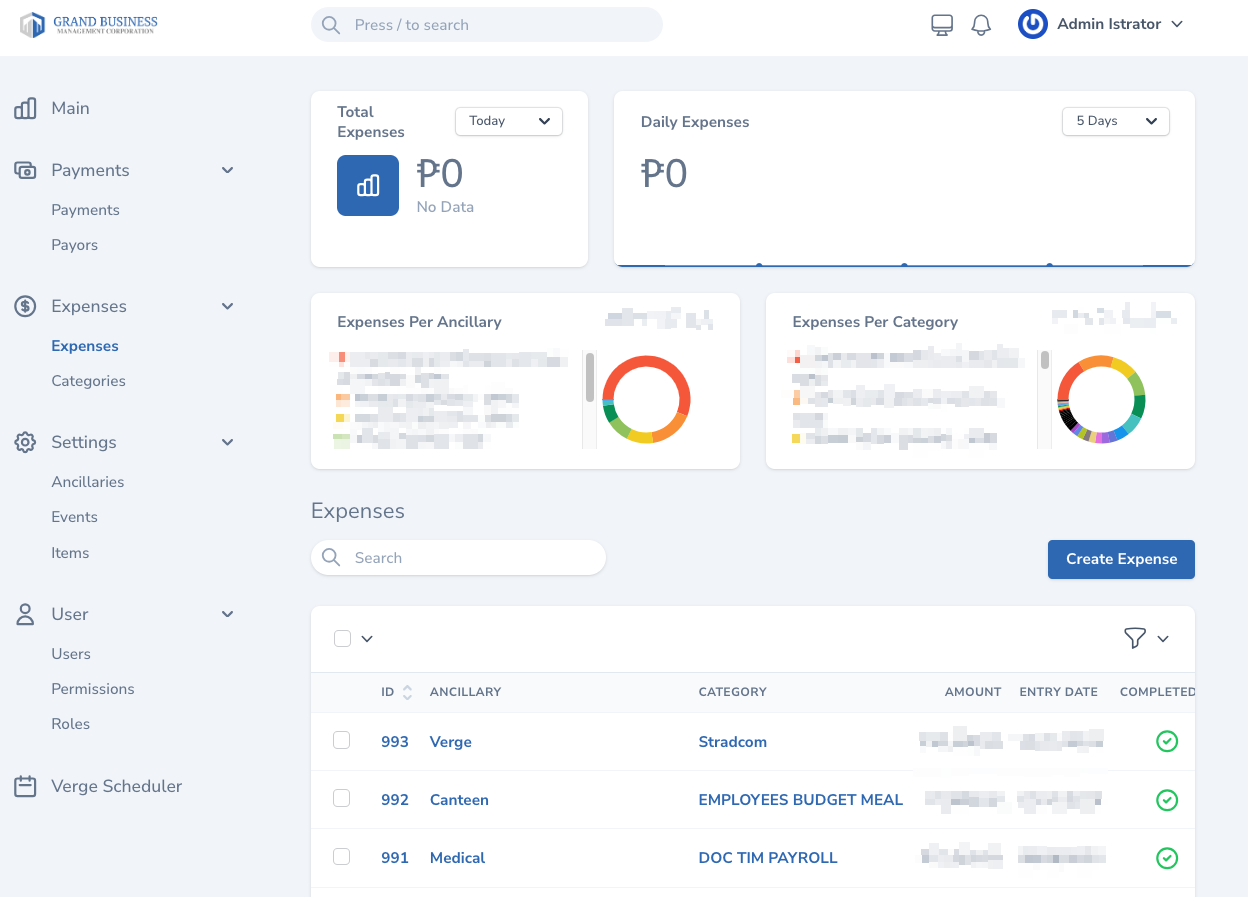This screenshot has width=1248, height=897.
Task: Click the monitor display icon in header
Action: tap(942, 25)
